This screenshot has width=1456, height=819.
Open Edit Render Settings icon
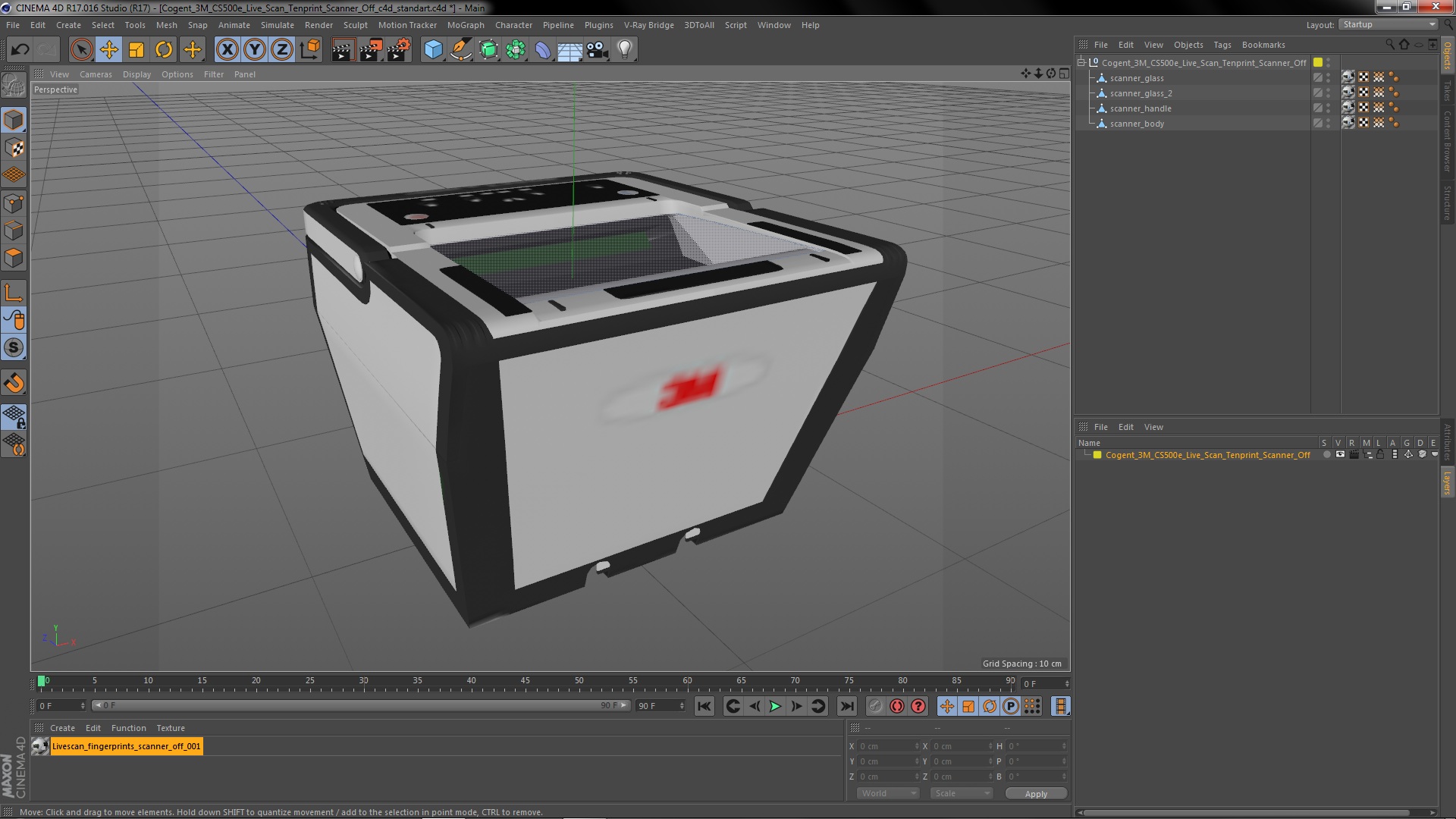(399, 50)
